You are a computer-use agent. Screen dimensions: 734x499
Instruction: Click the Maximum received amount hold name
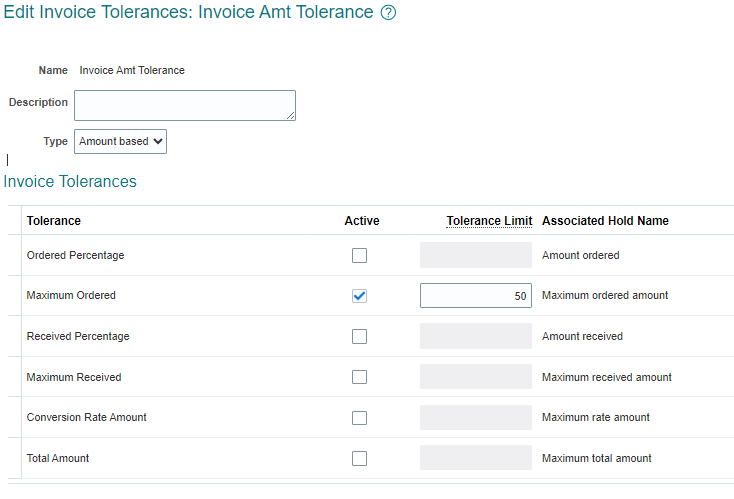[607, 377]
